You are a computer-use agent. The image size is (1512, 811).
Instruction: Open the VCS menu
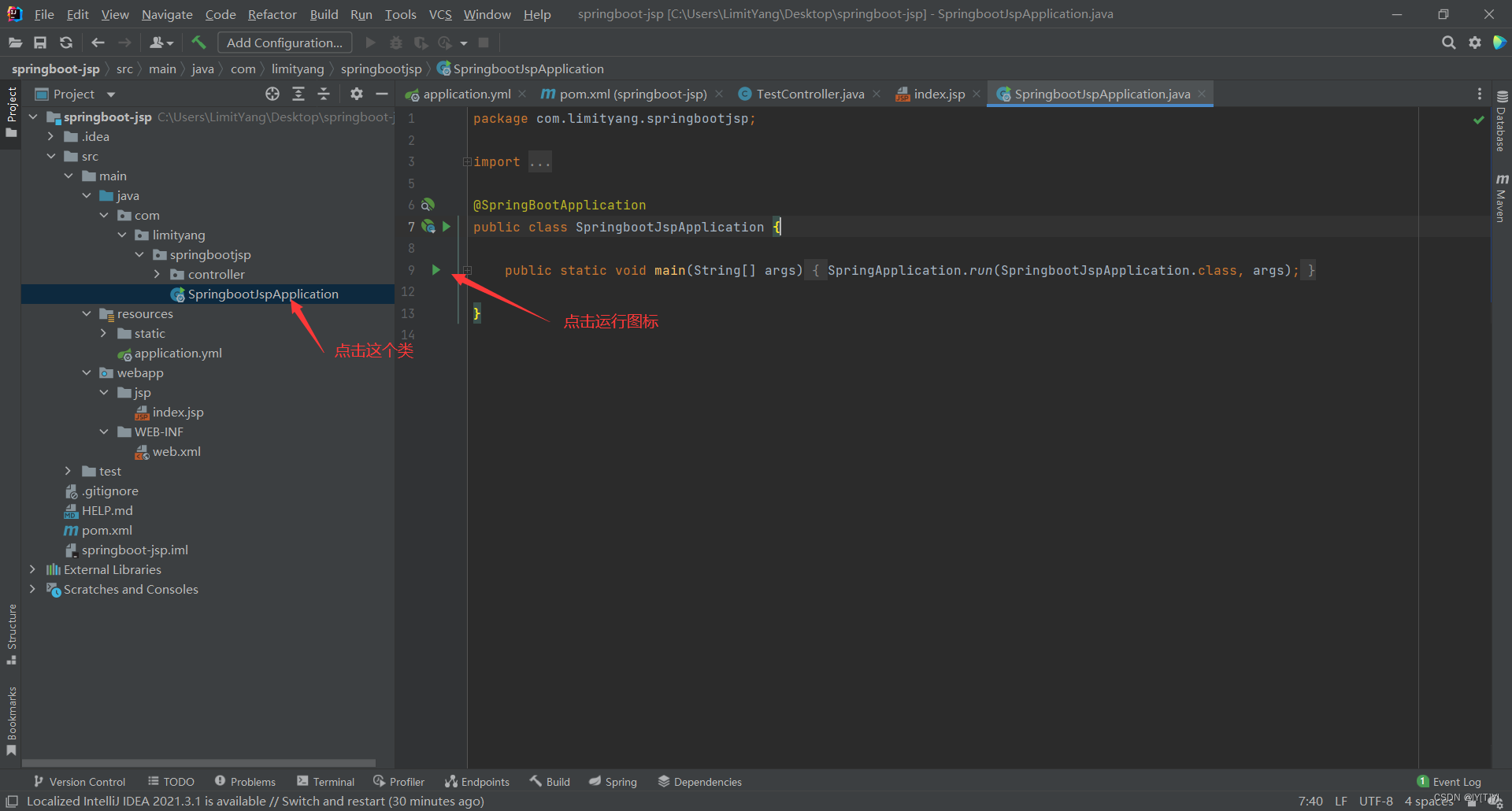click(440, 14)
